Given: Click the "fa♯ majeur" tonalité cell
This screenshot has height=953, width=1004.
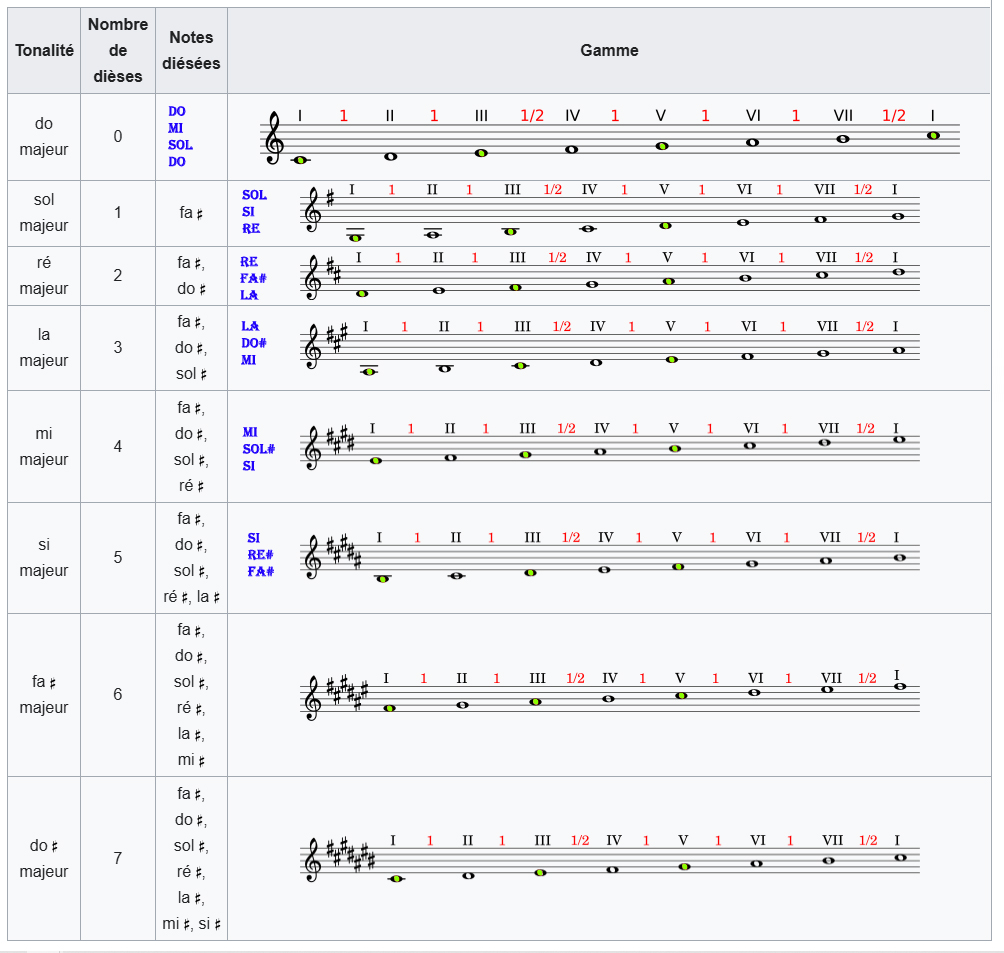Looking at the screenshot, I should [x=44, y=695].
